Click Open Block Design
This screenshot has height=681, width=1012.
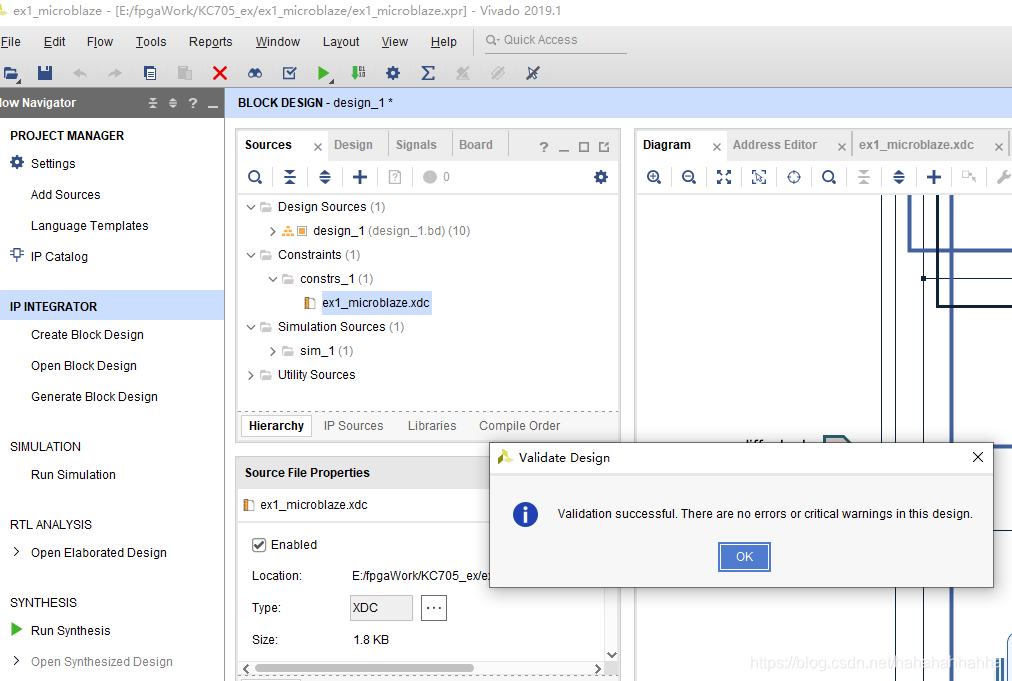(84, 366)
